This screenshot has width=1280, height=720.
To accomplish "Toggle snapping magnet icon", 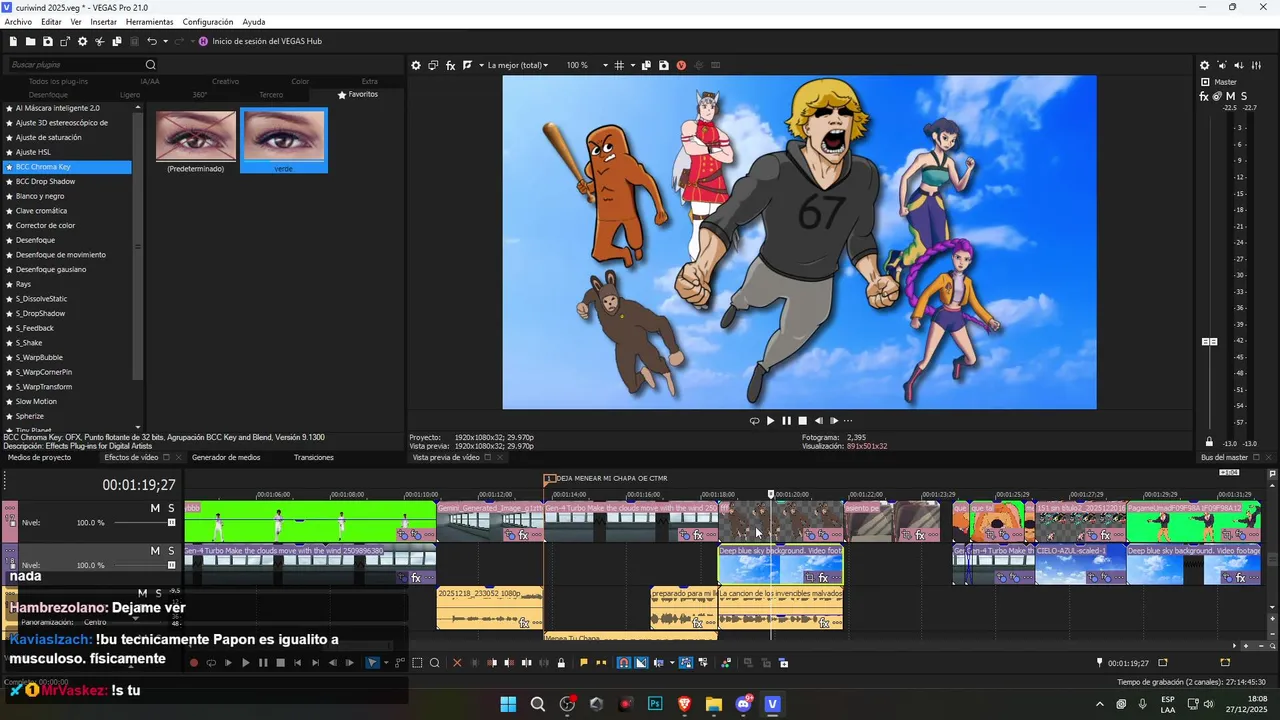I will pyautogui.click(x=624, y=662).
